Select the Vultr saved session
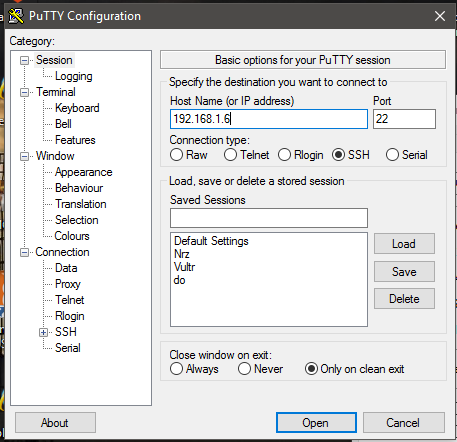457x442 pixels. 184,267
